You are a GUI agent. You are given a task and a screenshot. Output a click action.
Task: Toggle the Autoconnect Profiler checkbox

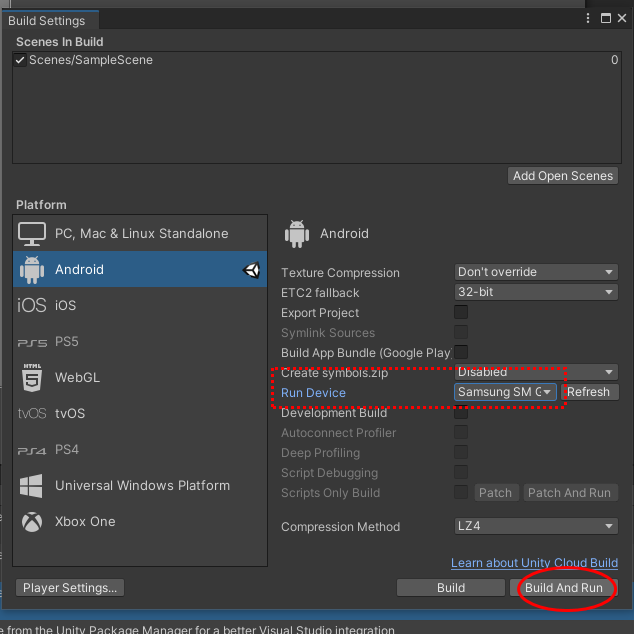point(461,432)
